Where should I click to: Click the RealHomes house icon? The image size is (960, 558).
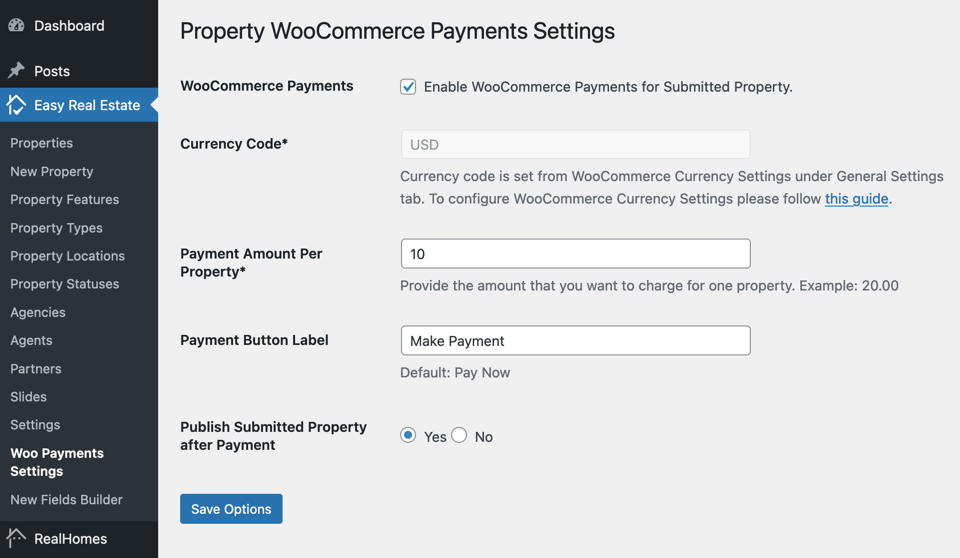tap(17, 538)
